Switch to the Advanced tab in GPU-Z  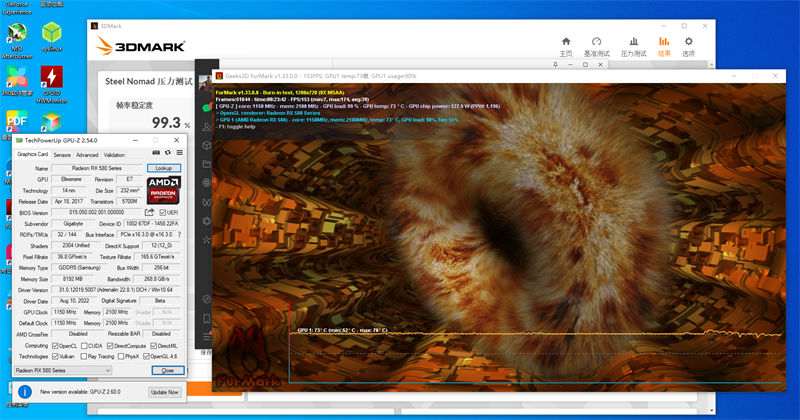coord(87,155)
